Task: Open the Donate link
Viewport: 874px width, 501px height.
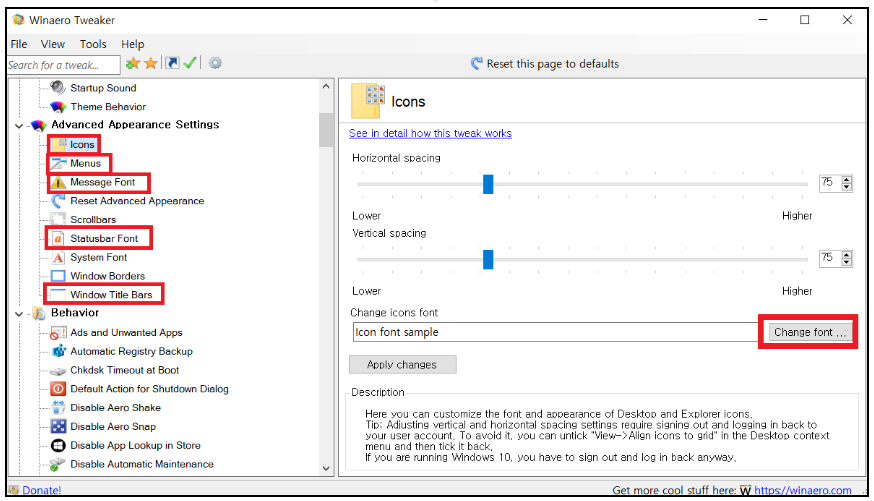Action: pos(41,490)
